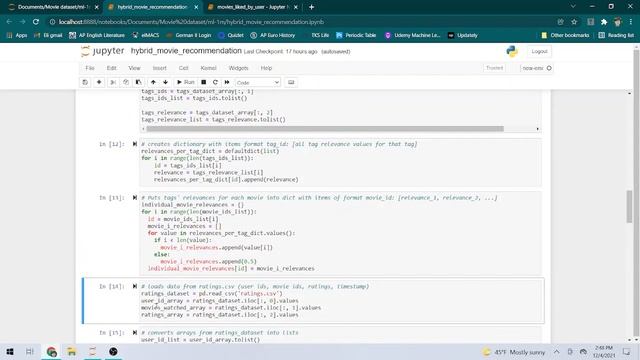The width and height of the screenshot is (640, 360).
Task: Insert a cell below with the plus icon
Action: pos(99,82)
